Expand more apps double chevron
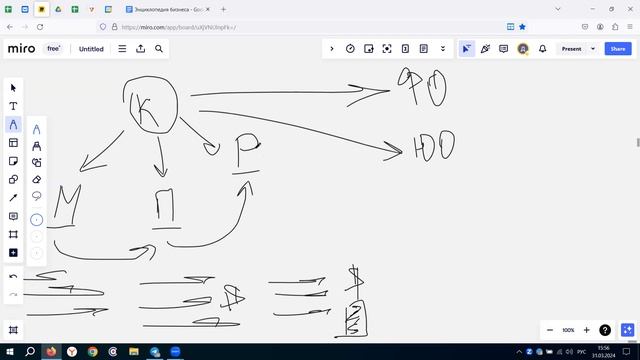The height and width of the screenshot is (360, 640). pos(442,49)
